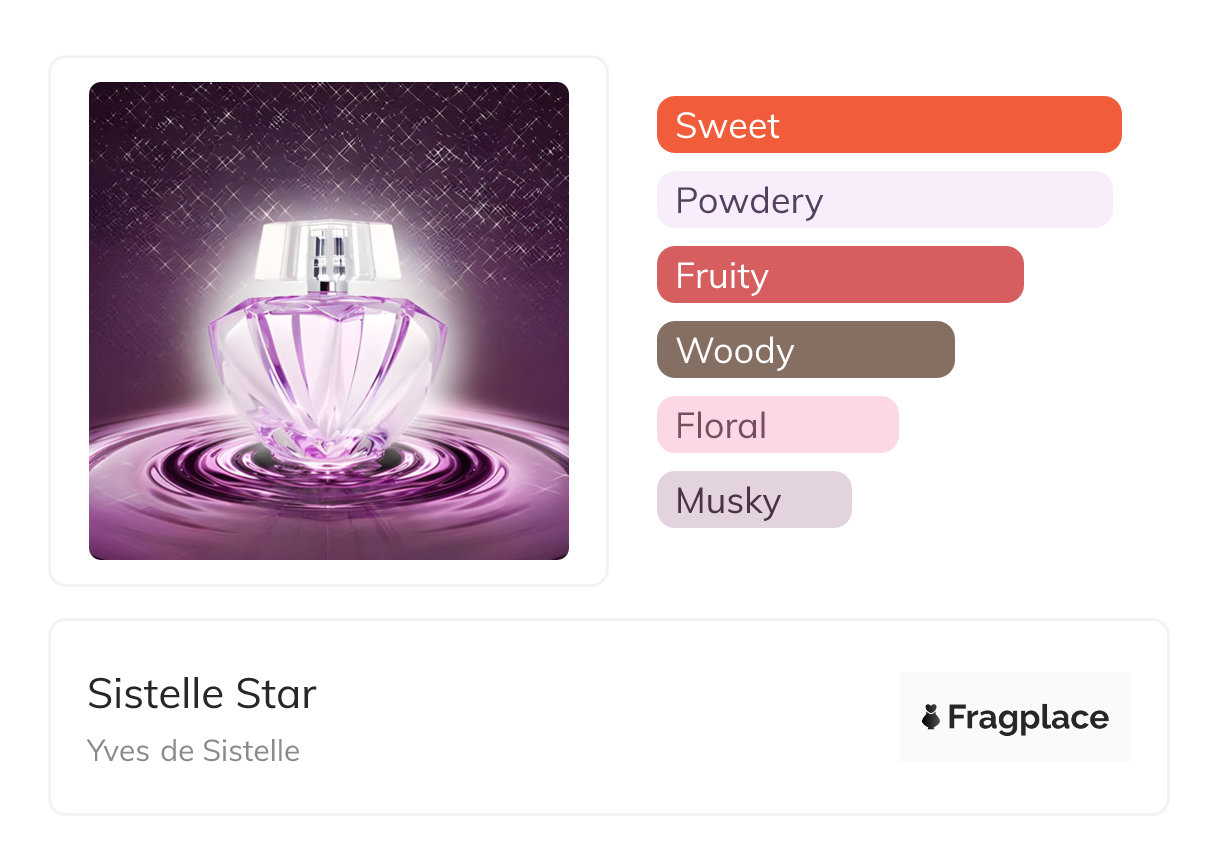
Task: Click the word Musky in the accords list
Action: coord(728,501)
